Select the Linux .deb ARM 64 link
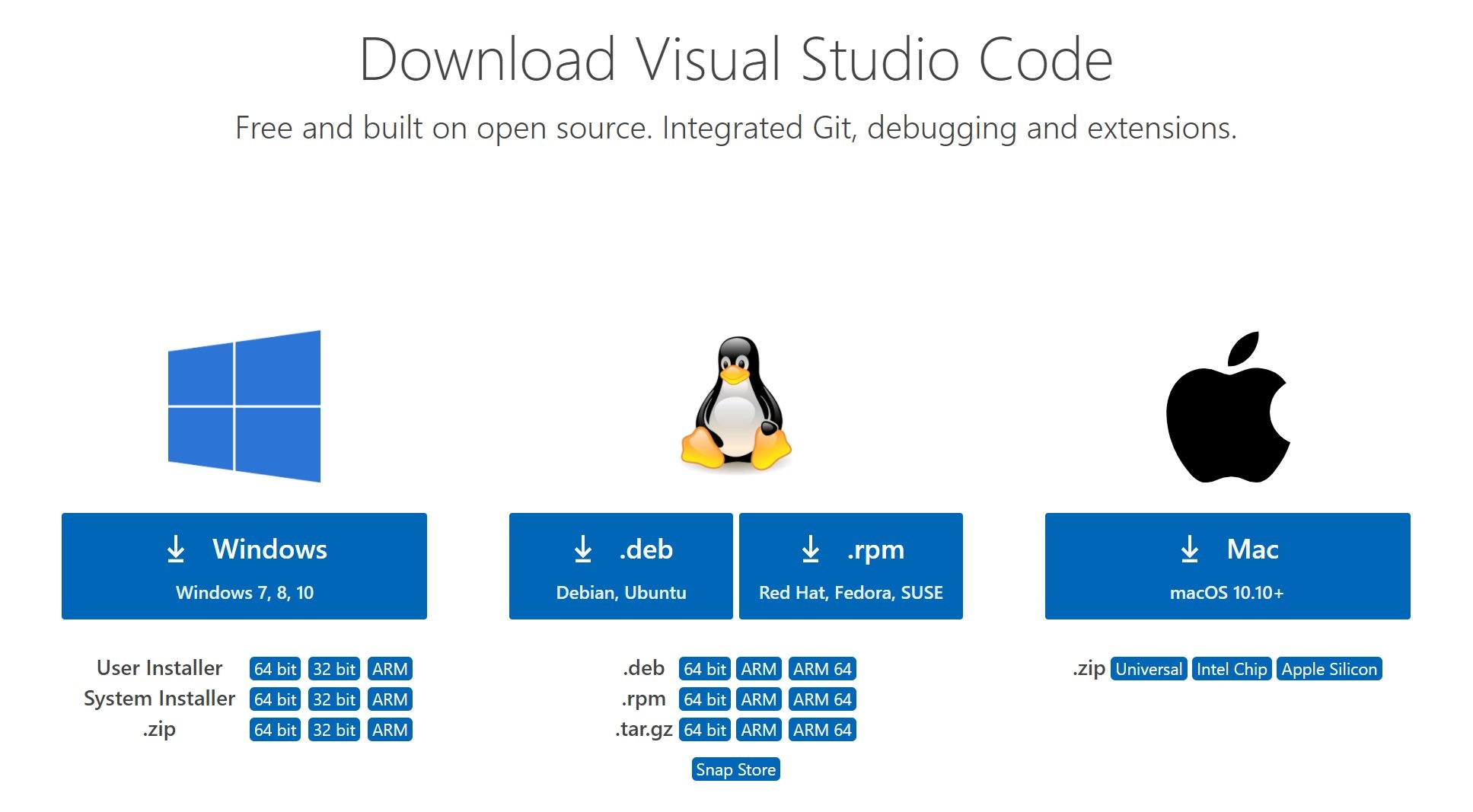 coord(822,669)
